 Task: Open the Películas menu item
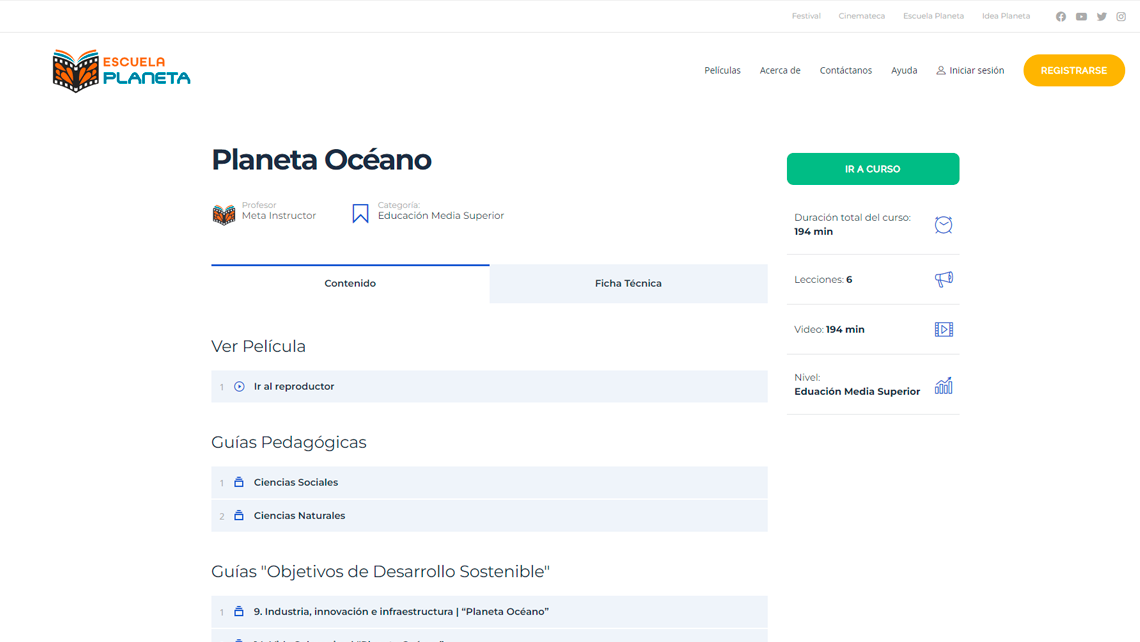point(722,71)
